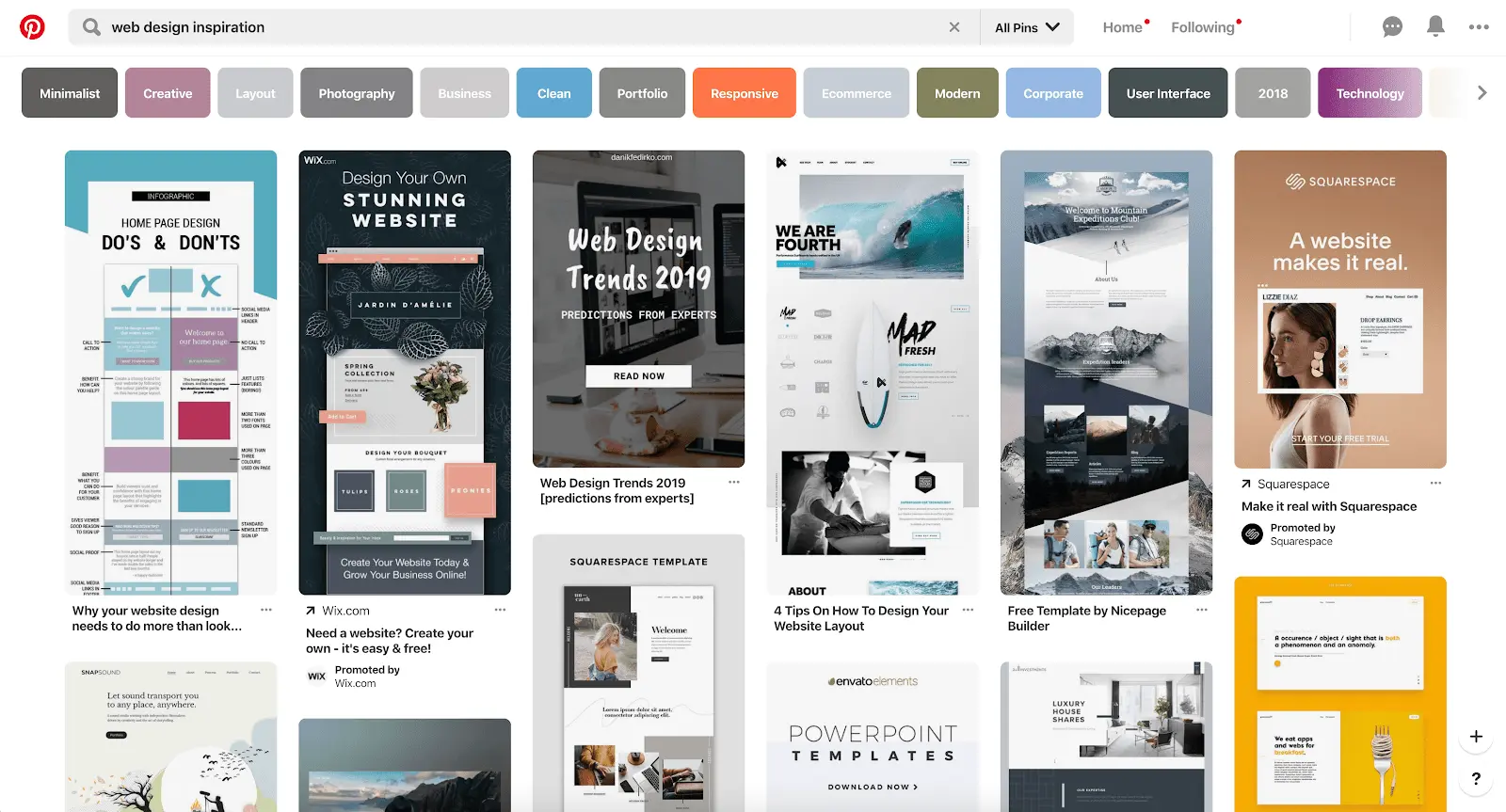1506x812 pixels.
Task: Filter by the Responsive orange chip
Action: click(744, 93)
